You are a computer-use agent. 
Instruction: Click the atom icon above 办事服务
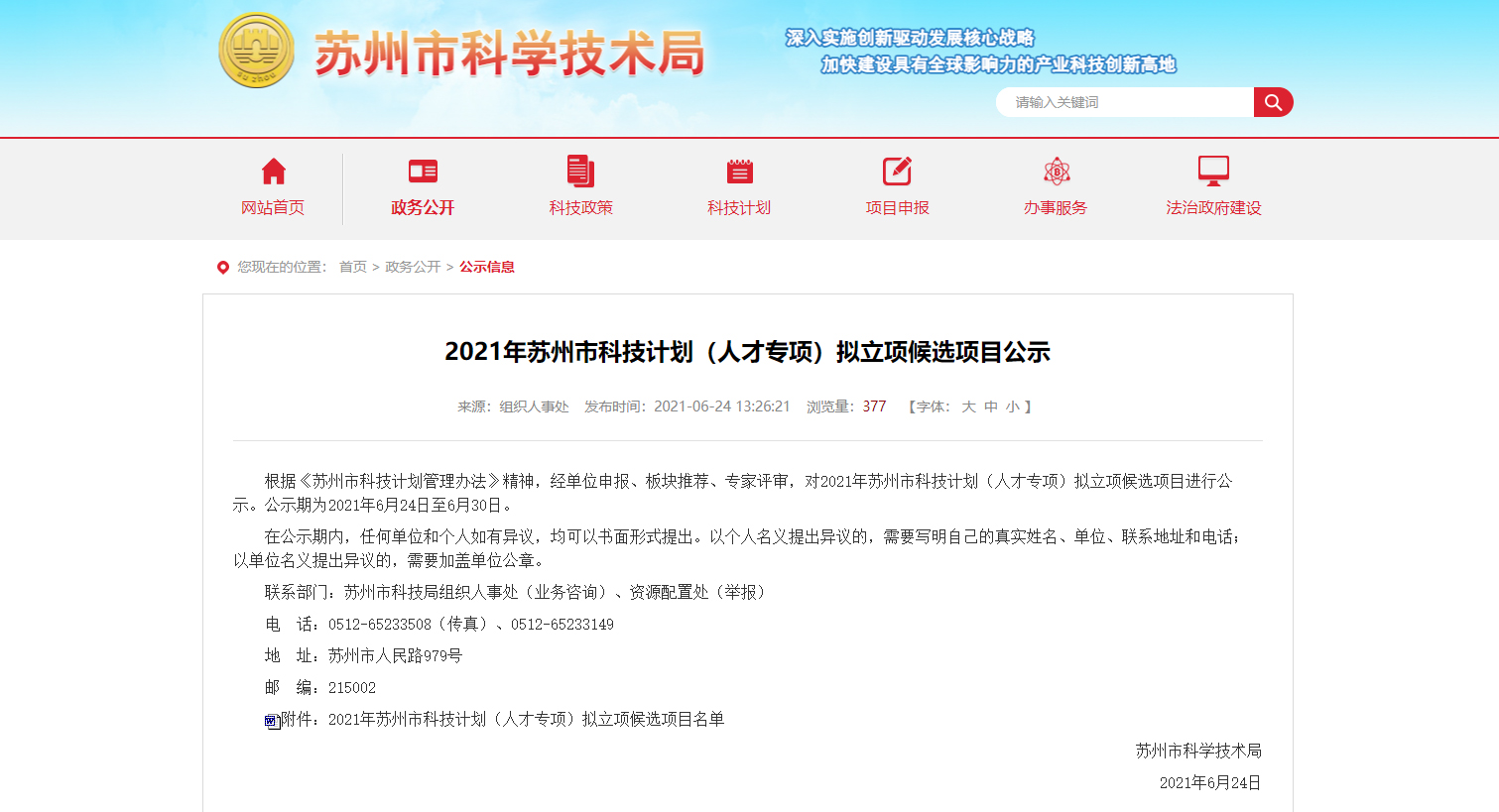(x=1057, y=172)
